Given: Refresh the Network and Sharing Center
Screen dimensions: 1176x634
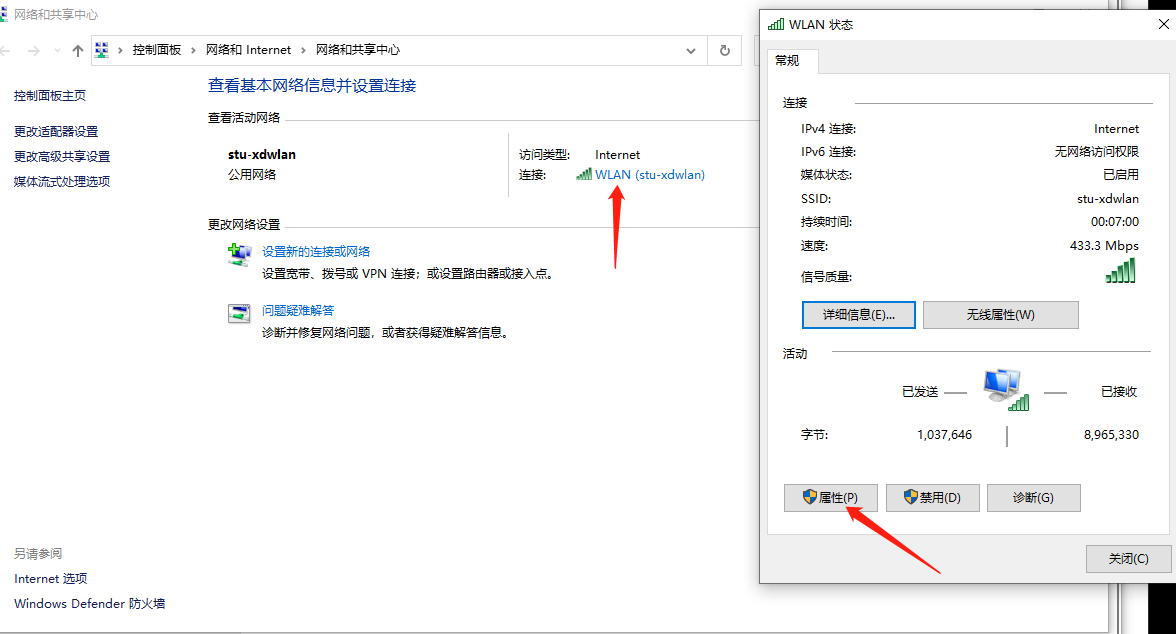Looking at the screenshot, I should click(724, 50).
